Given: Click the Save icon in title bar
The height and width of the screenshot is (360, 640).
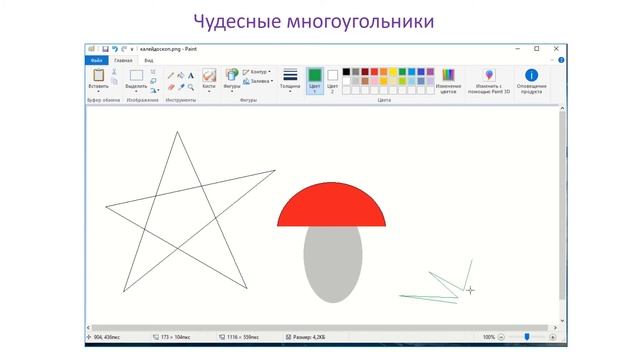Looking at the screenshot, I should [x=105, y=49].
